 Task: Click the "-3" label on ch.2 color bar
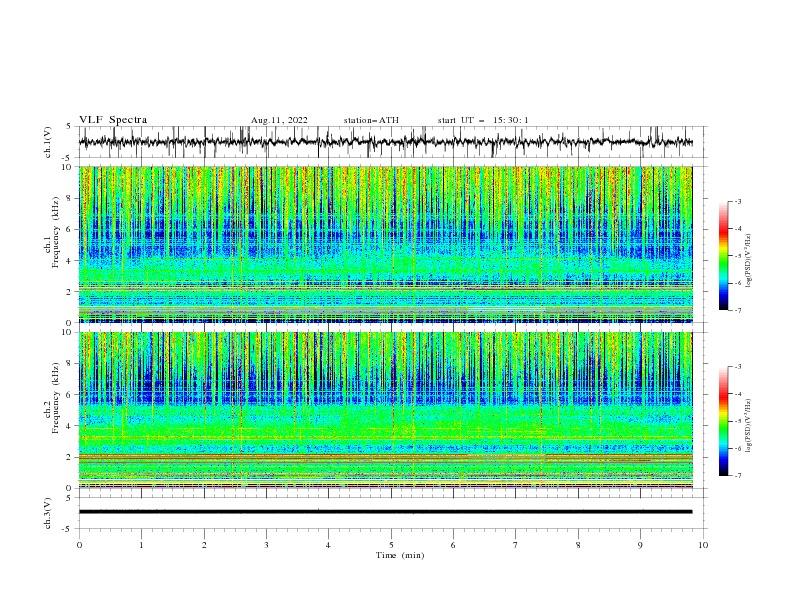click(x=738, y=367)
